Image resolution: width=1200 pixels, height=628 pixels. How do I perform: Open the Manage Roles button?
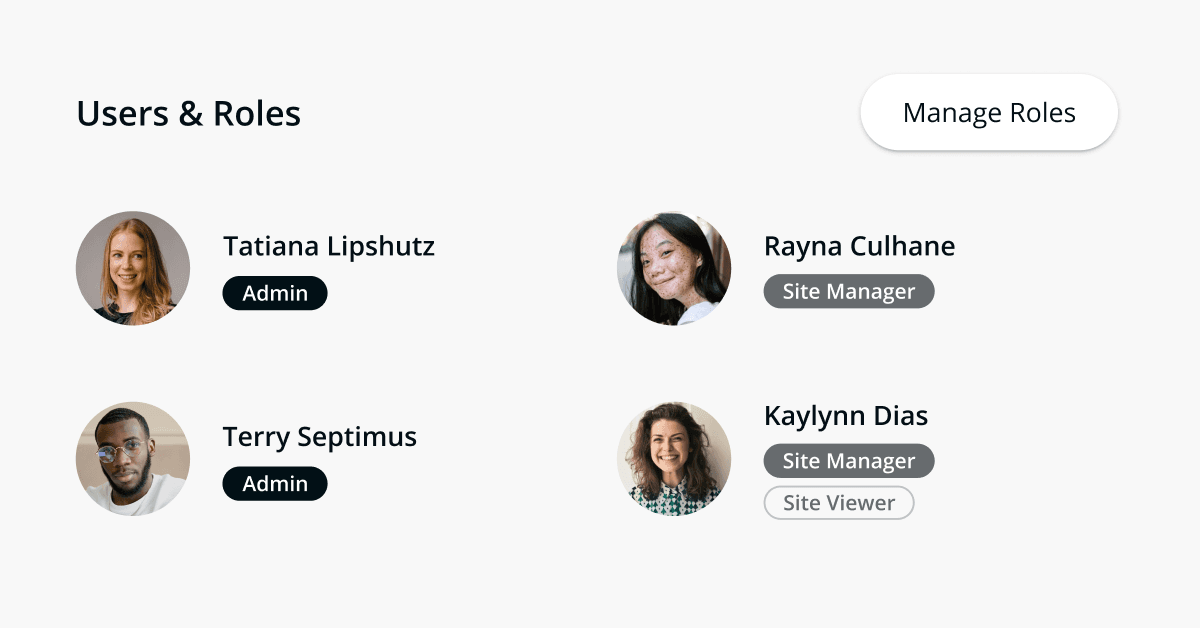tap(989, 112)
